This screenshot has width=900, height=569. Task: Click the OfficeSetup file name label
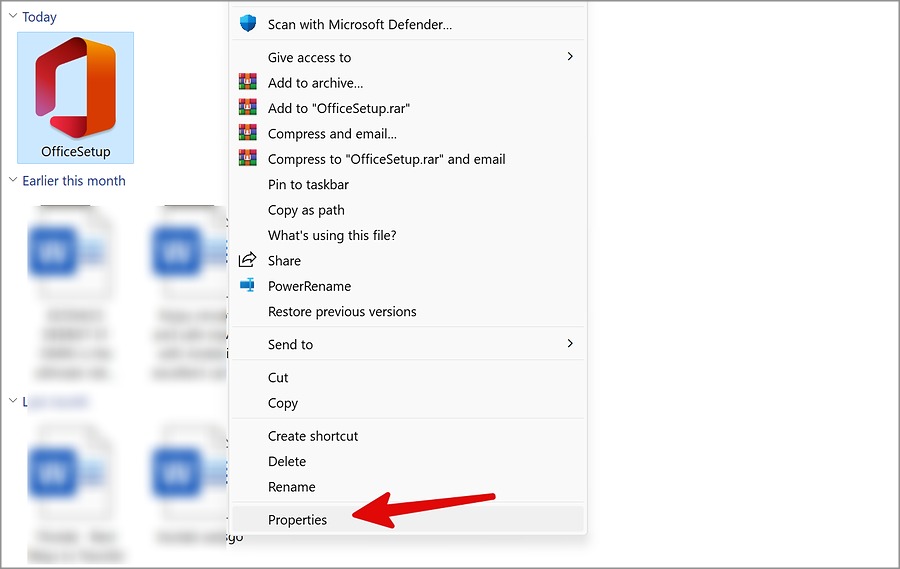[x=76, y=151]
